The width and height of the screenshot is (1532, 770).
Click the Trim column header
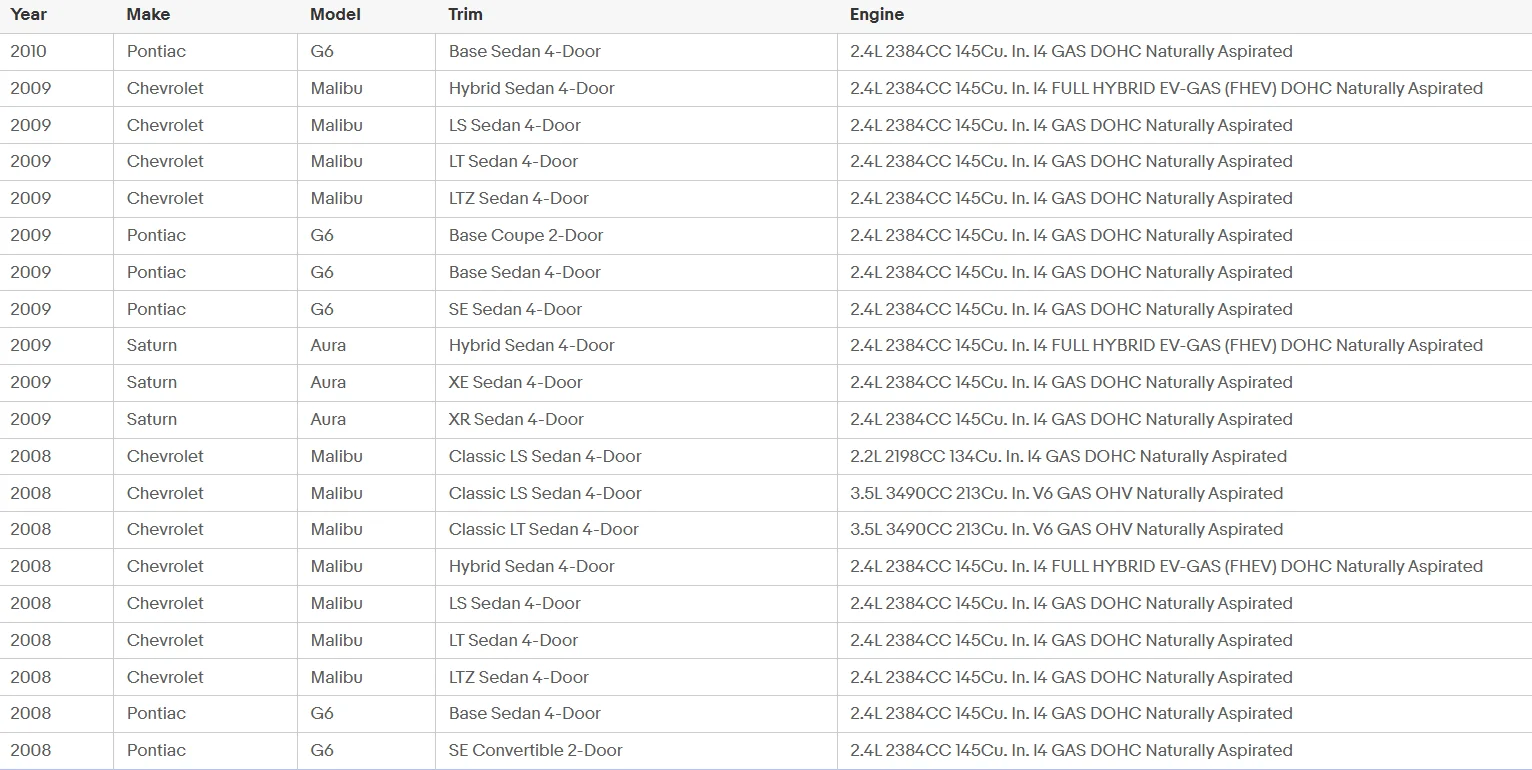466,15
